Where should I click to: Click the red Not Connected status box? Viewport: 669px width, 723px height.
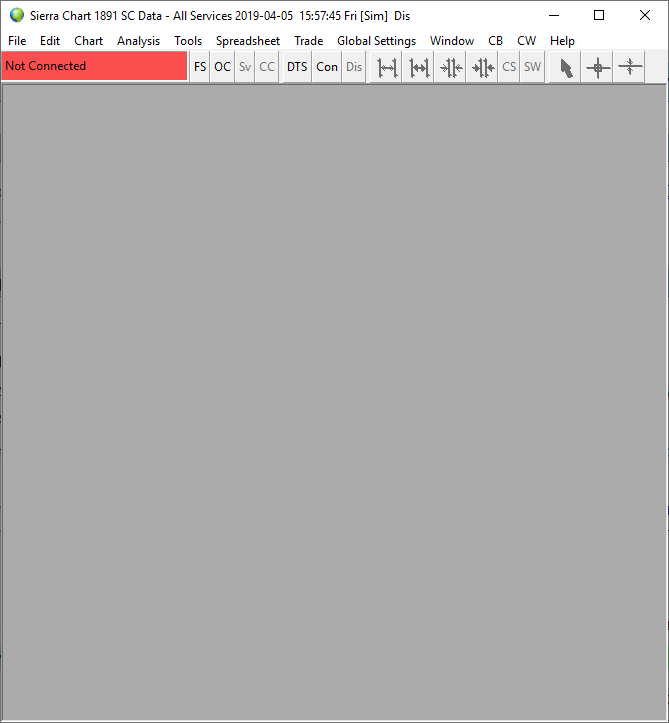tap(95, 66)
